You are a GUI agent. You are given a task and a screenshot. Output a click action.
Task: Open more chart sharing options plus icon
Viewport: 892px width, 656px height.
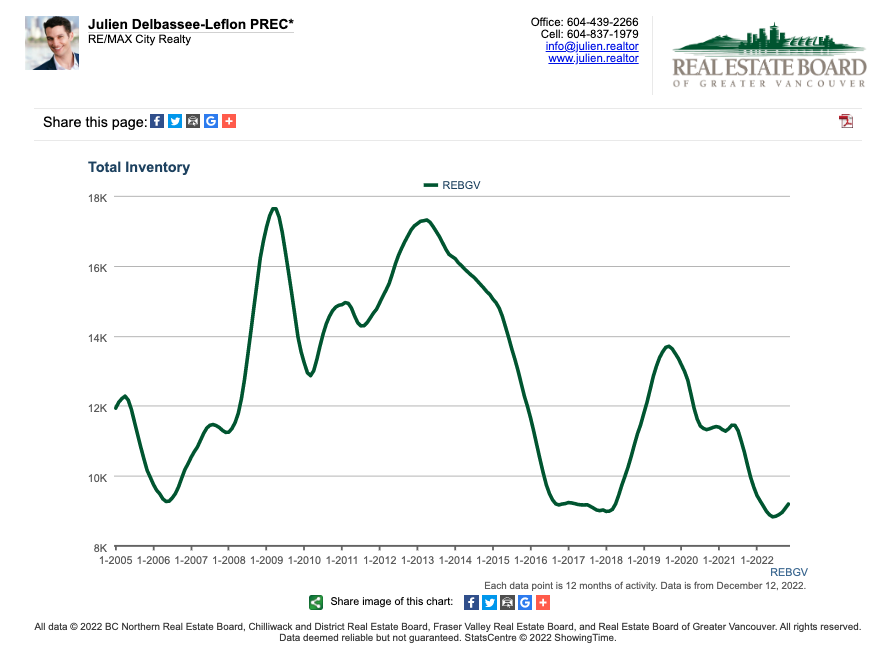click(x=543, y=602)
